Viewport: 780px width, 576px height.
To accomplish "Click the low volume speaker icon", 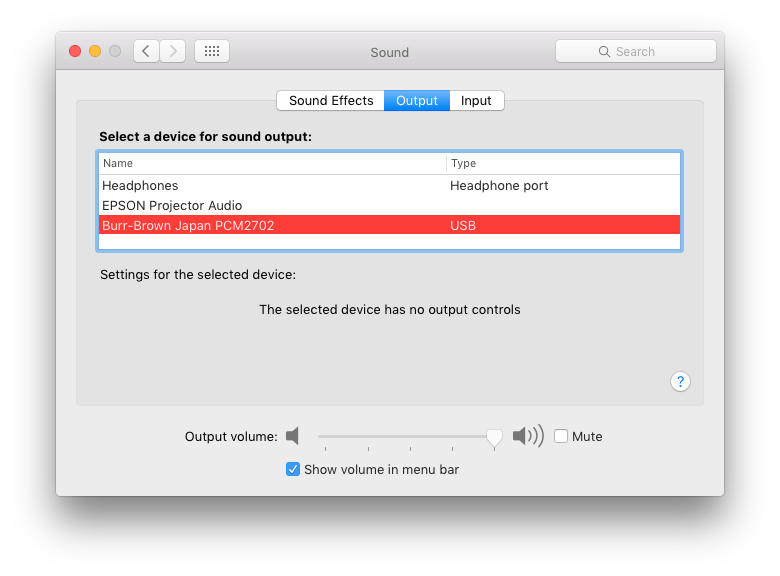I will 292,436.
